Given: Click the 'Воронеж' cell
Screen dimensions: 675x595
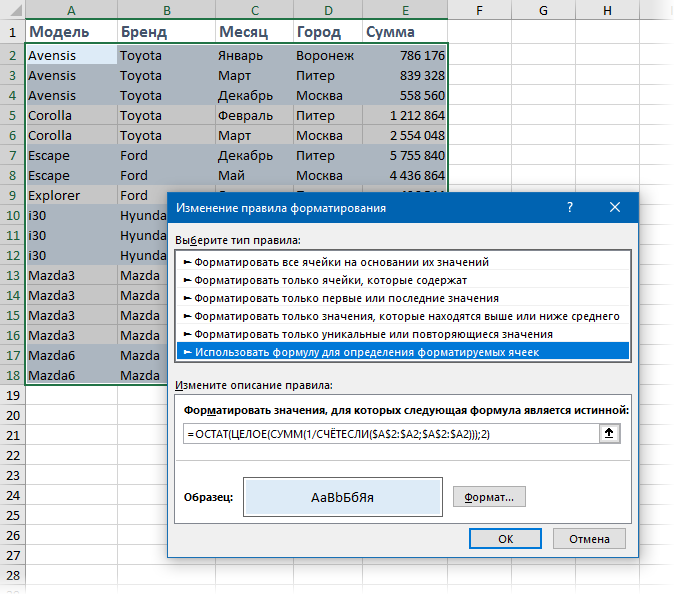Looking at the screenshot, I should pyautogui.click(x=328, y=55).
